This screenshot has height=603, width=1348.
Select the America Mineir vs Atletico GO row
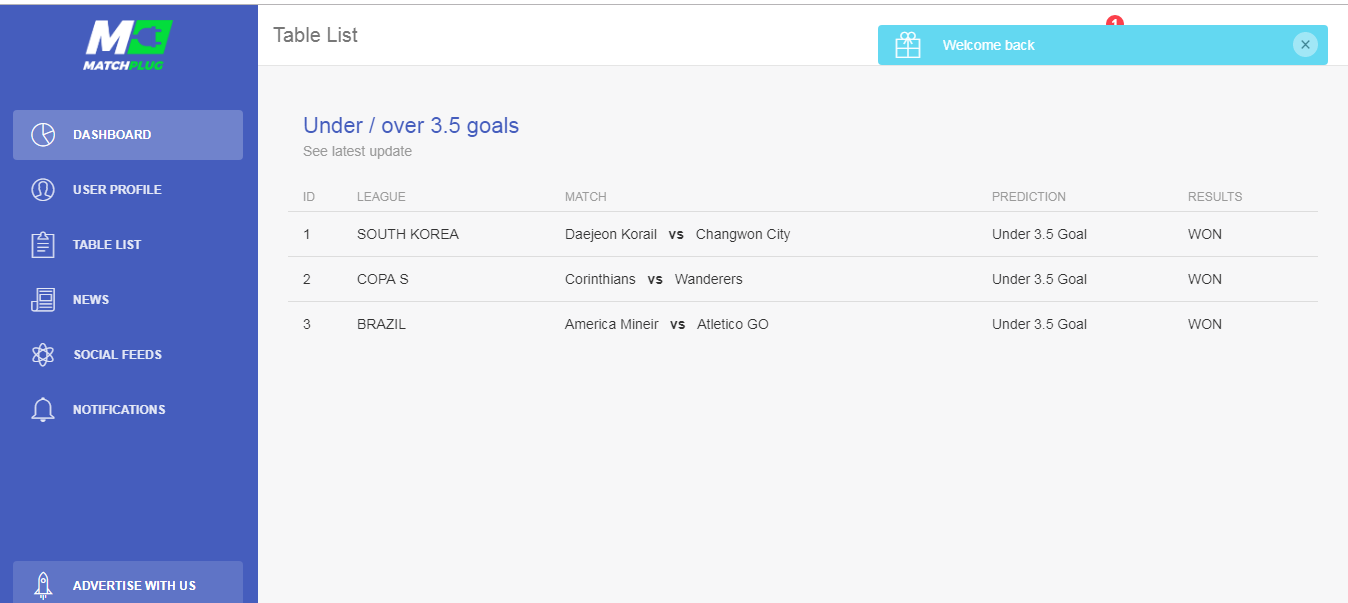click(x=666, y=325)
